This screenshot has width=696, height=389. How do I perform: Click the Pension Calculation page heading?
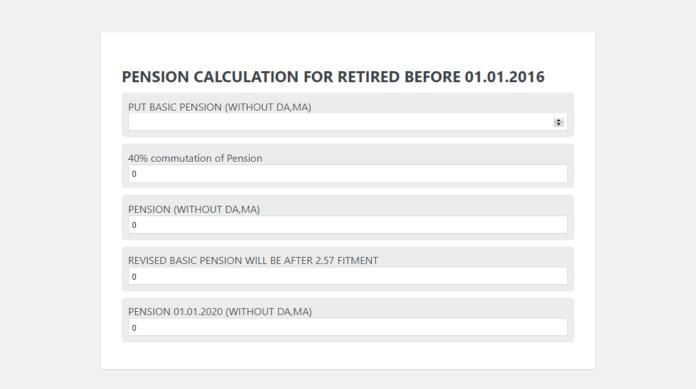[x=333, y=77]
